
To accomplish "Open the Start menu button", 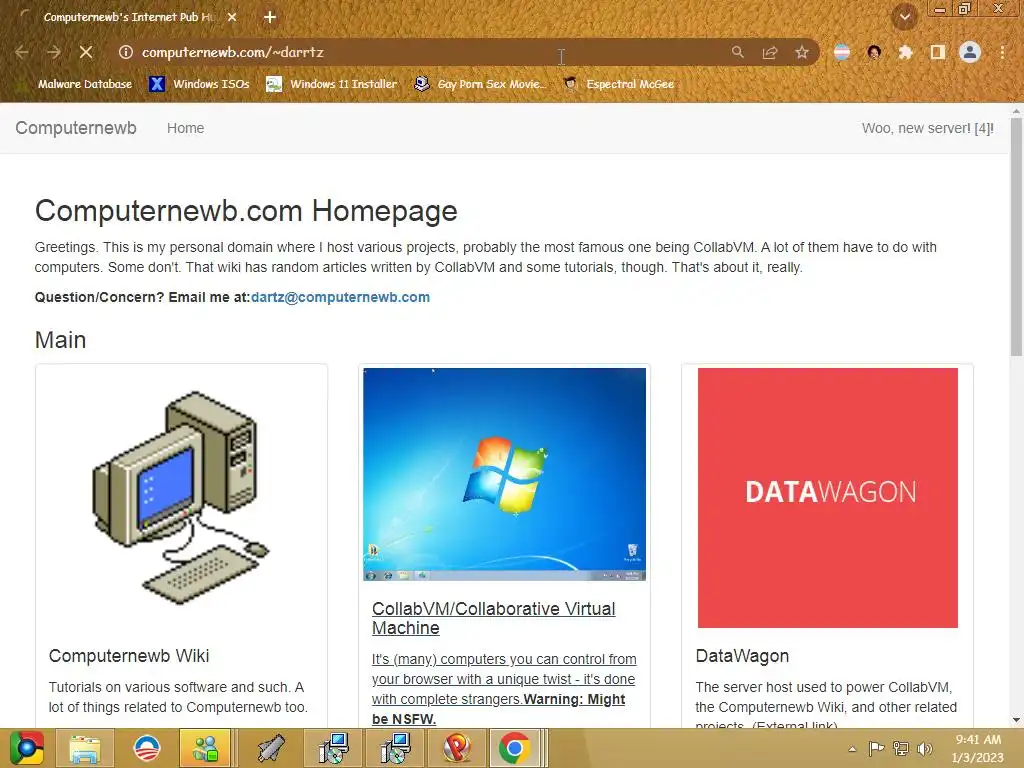I will 26,748.
